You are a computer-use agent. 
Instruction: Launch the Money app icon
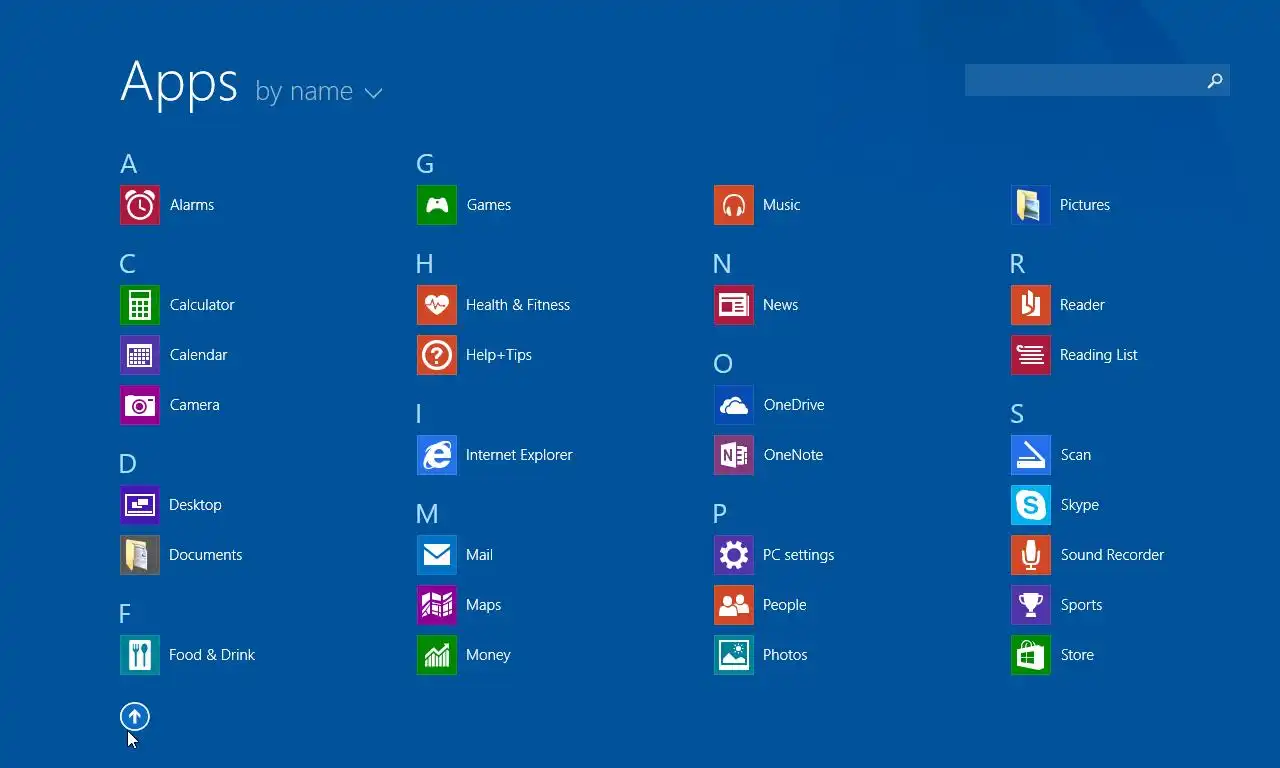point(437,655)
